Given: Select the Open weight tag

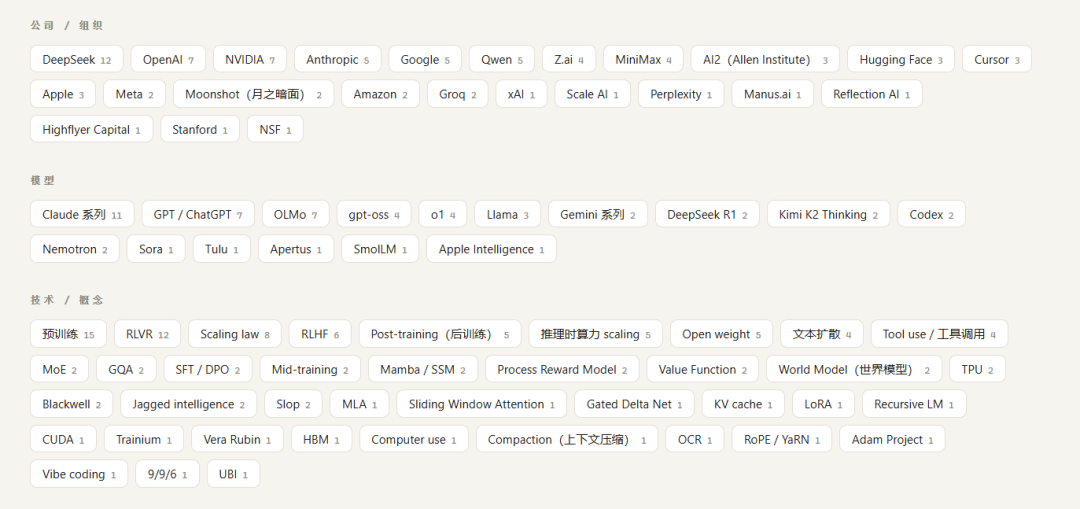Looking at the screenshot, I should (722, 334).
